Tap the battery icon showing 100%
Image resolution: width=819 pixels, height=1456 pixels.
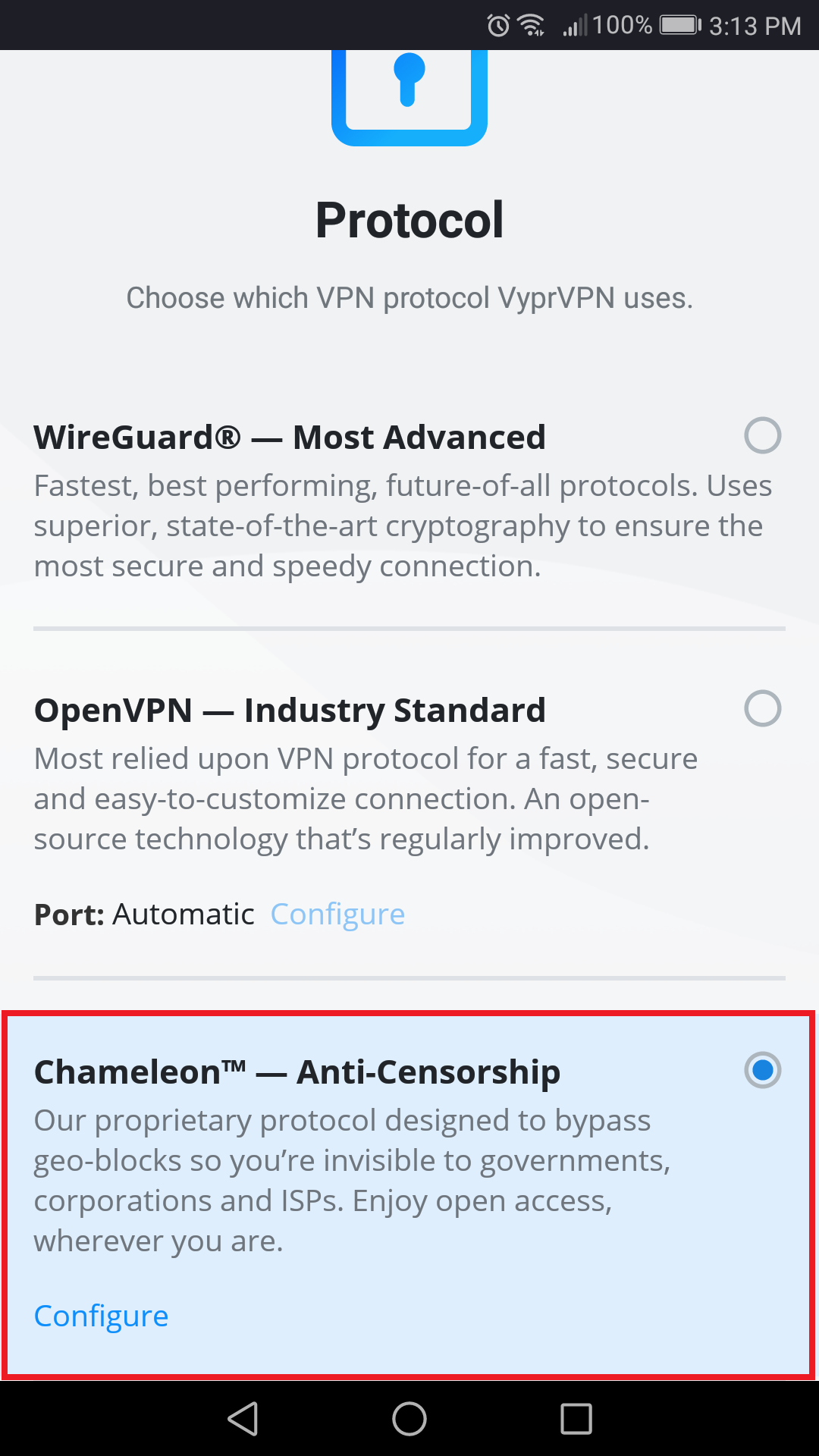point(679,25)
